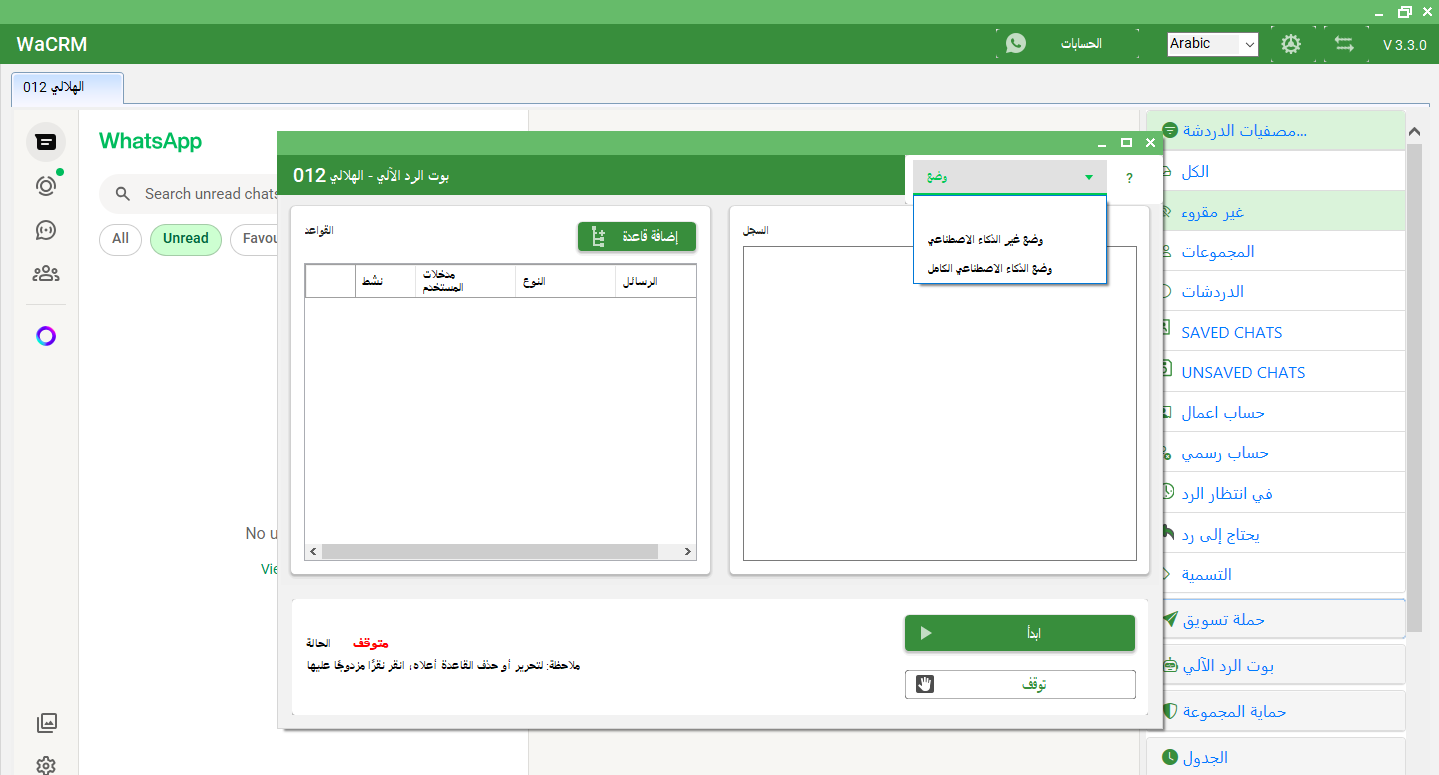Open Communities icon in left sidebar
The height and width of the screenshot is (775, 1439).
46,274
